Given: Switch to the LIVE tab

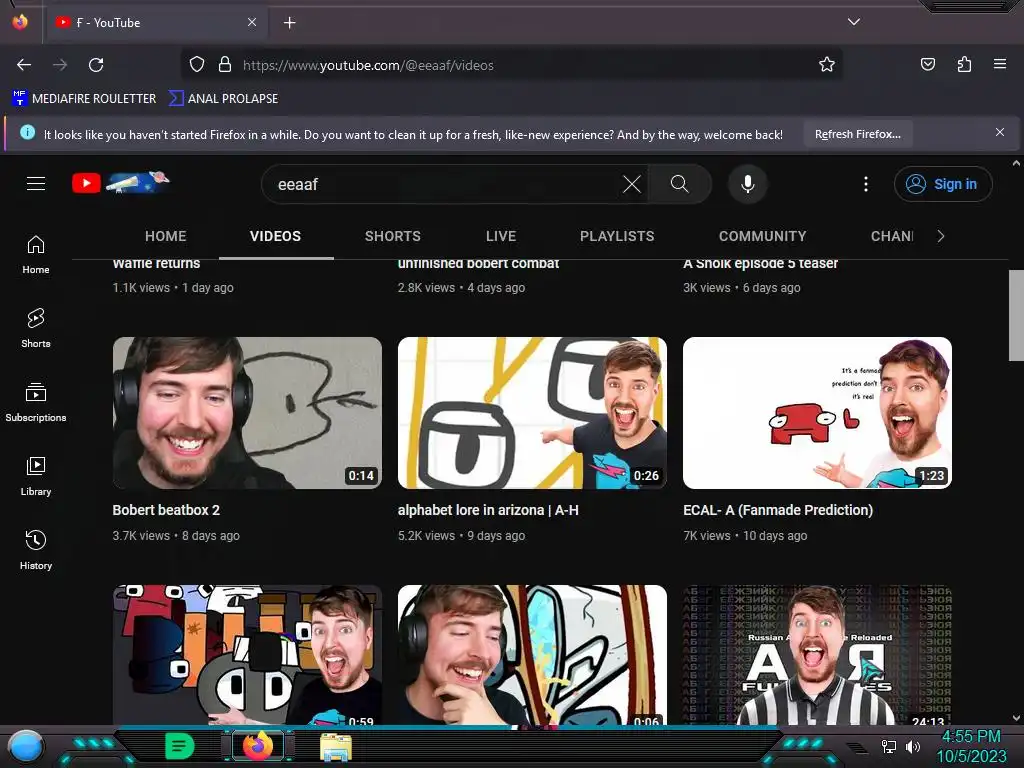Looking at the screenshot, I should click(501, 236).
